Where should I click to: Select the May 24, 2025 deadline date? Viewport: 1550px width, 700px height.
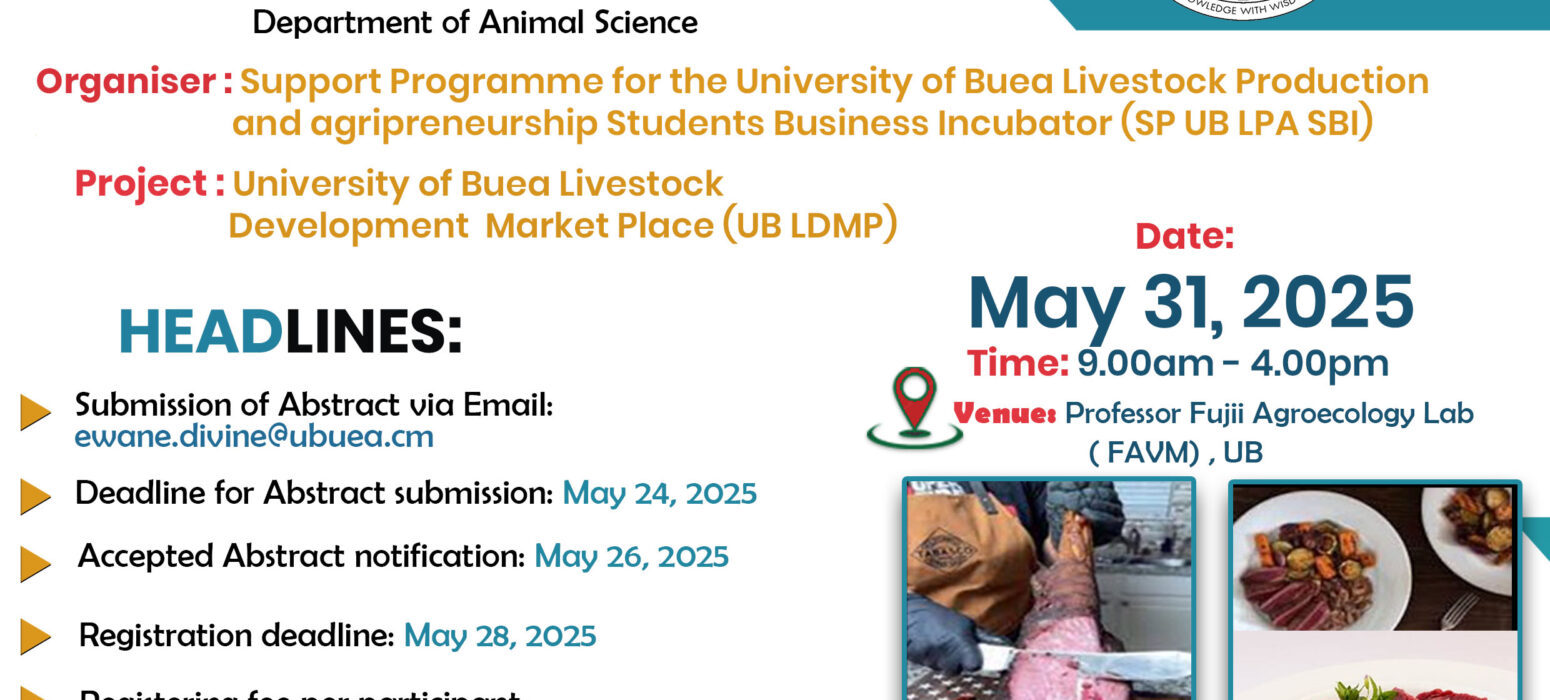tap(660, 493)
